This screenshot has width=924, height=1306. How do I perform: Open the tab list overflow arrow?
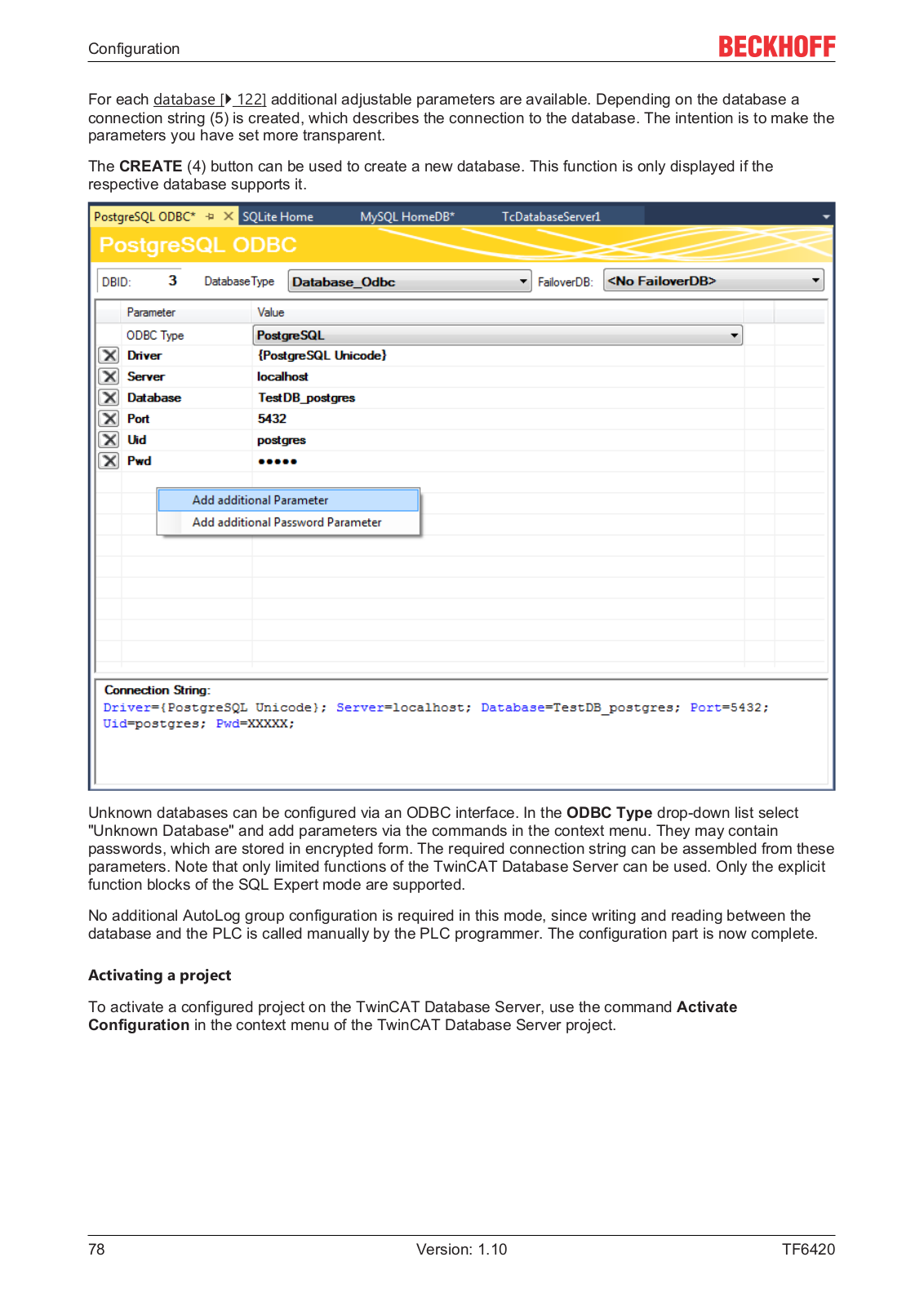pyautogui.click(x=826, y=216)
